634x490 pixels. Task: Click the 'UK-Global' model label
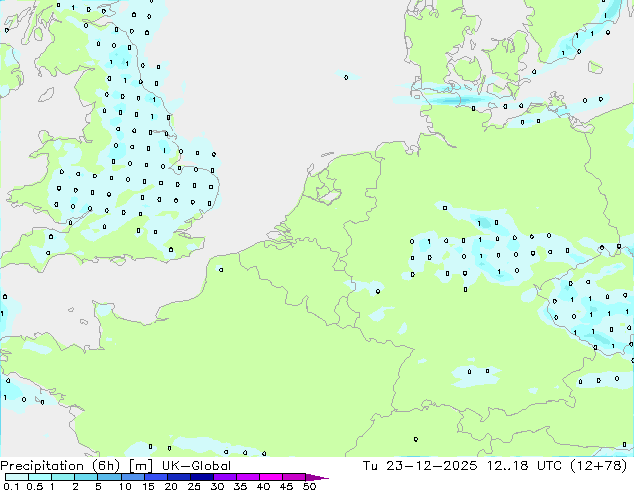(x=196, y=466)
